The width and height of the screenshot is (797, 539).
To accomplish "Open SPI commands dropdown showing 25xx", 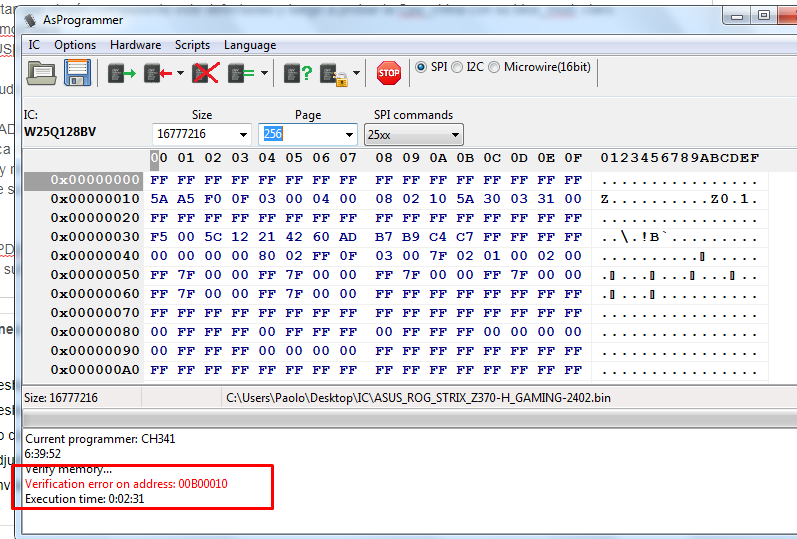I will pos(414,135).
